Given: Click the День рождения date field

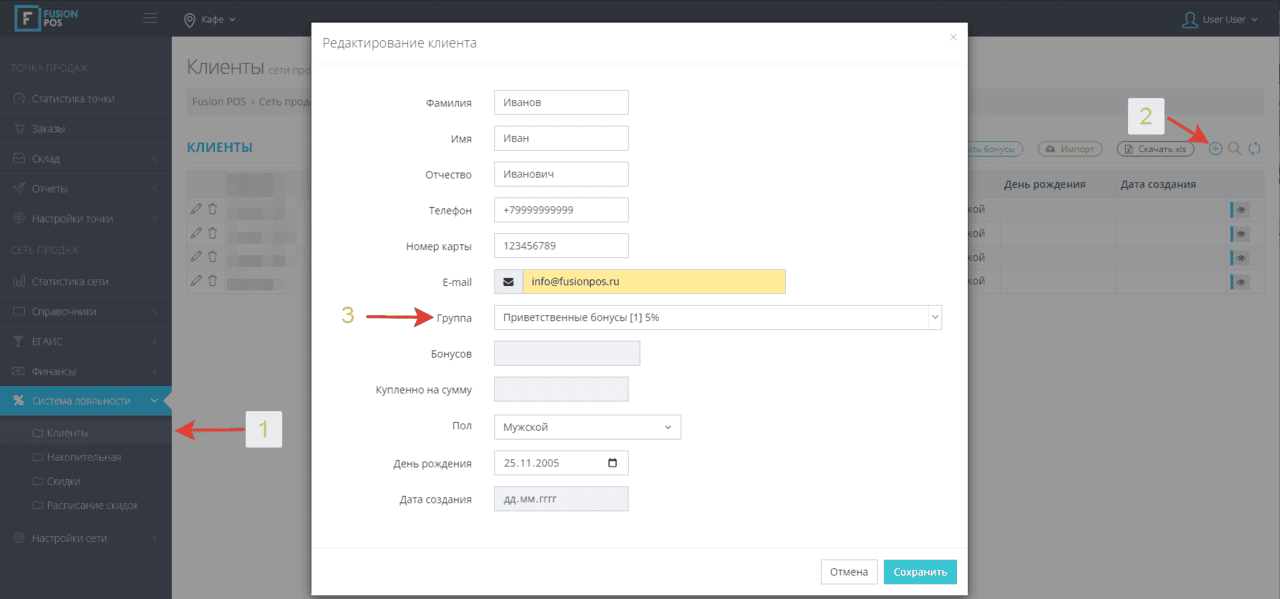Looking at the screenshot, I should pos(561,463).
